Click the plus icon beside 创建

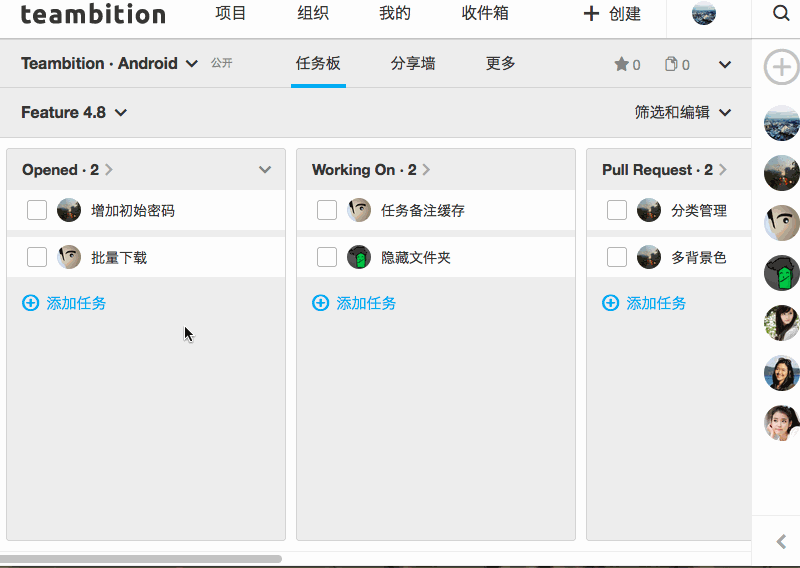coord(591,14)
